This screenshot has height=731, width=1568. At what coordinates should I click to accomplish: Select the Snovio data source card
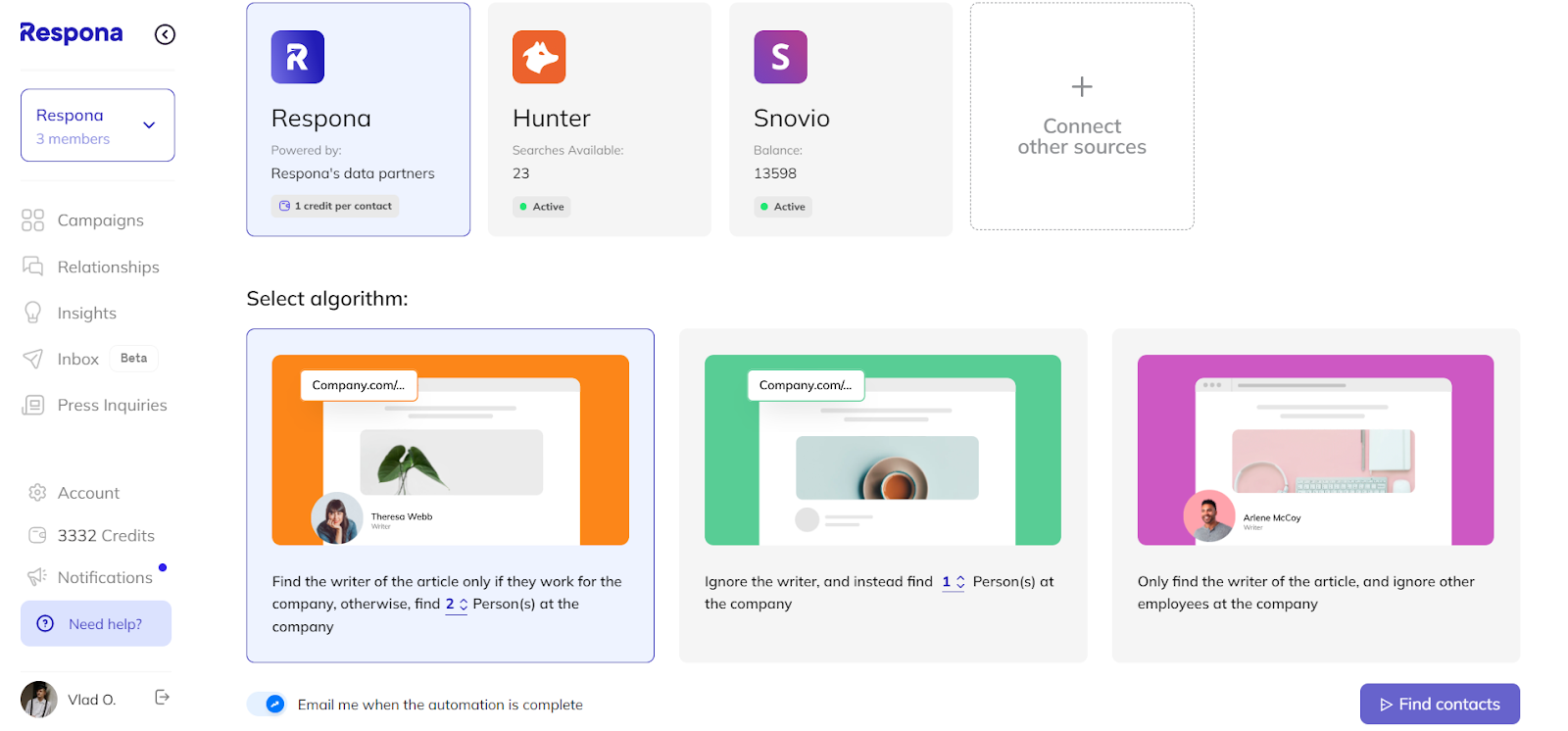click(x=841, y=120)
